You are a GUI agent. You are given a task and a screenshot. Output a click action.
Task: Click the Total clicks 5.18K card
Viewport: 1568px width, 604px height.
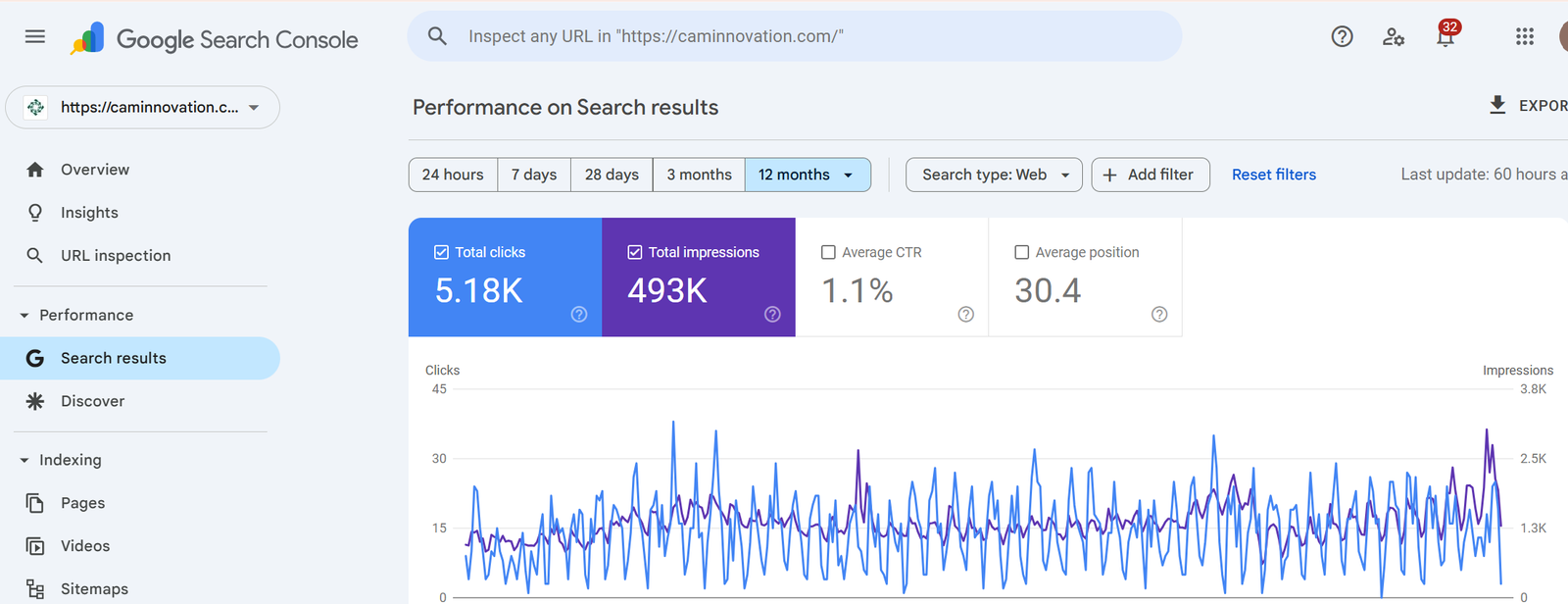click(505, 277)
